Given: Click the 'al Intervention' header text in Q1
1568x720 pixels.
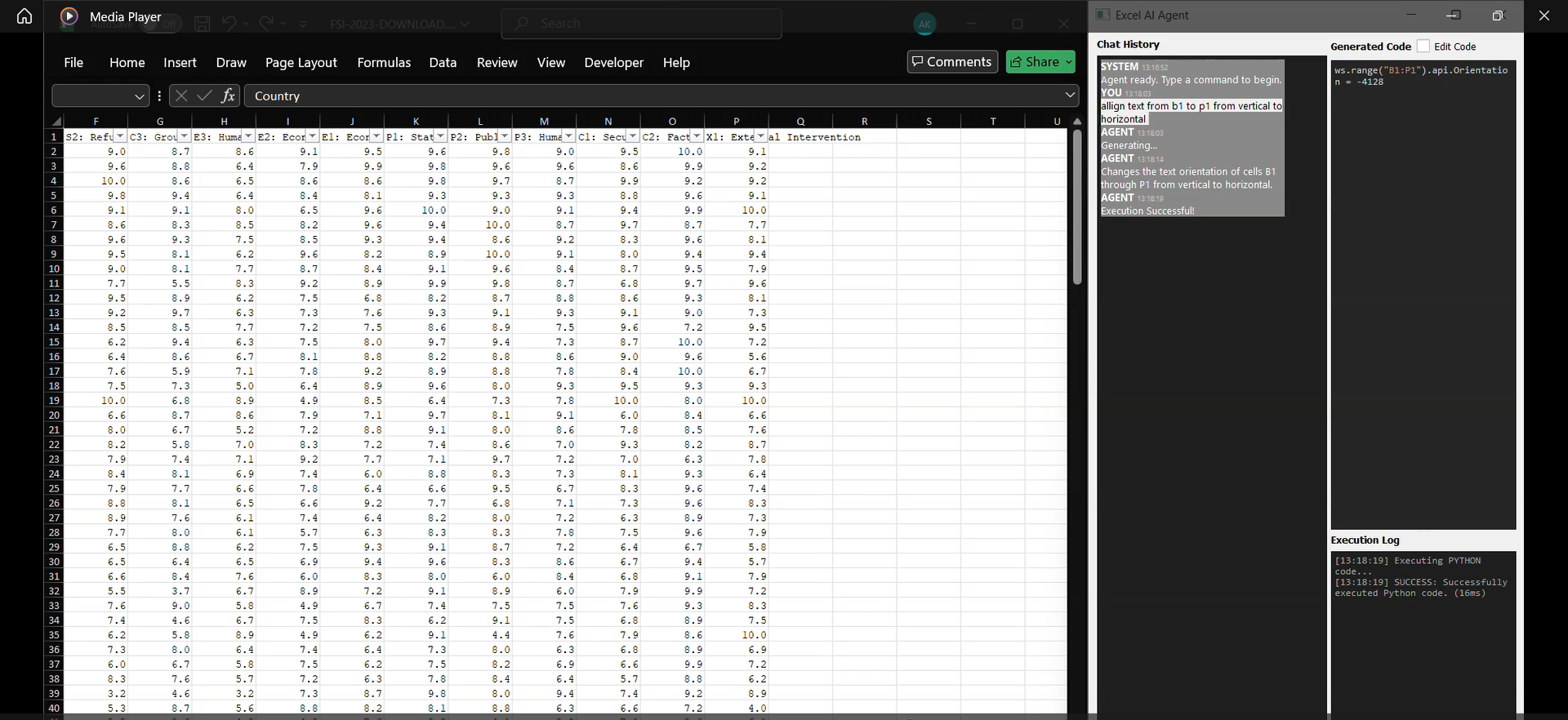Looking at the screenshot, I should coord(815,137).
